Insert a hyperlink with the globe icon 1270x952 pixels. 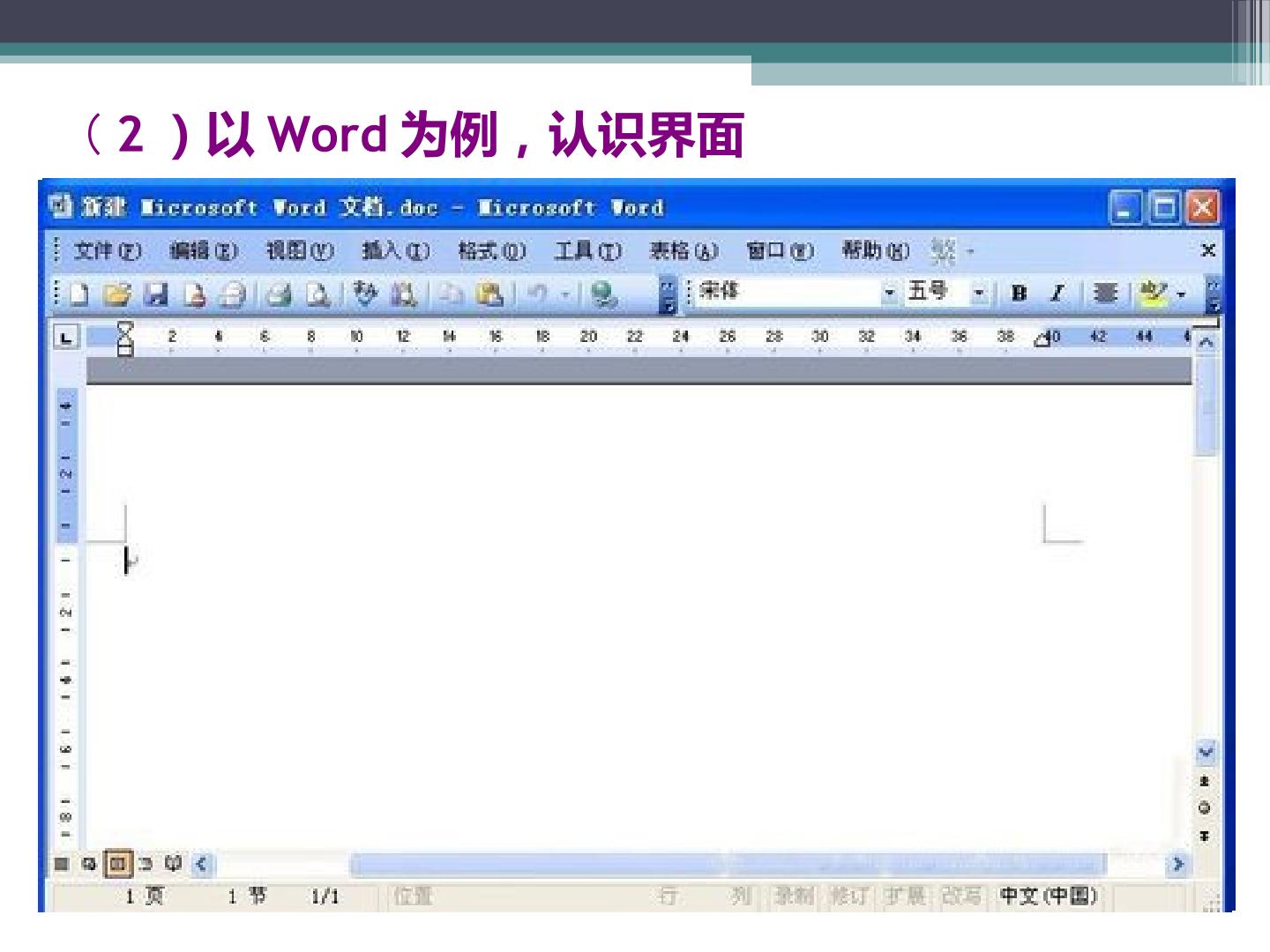604,294
